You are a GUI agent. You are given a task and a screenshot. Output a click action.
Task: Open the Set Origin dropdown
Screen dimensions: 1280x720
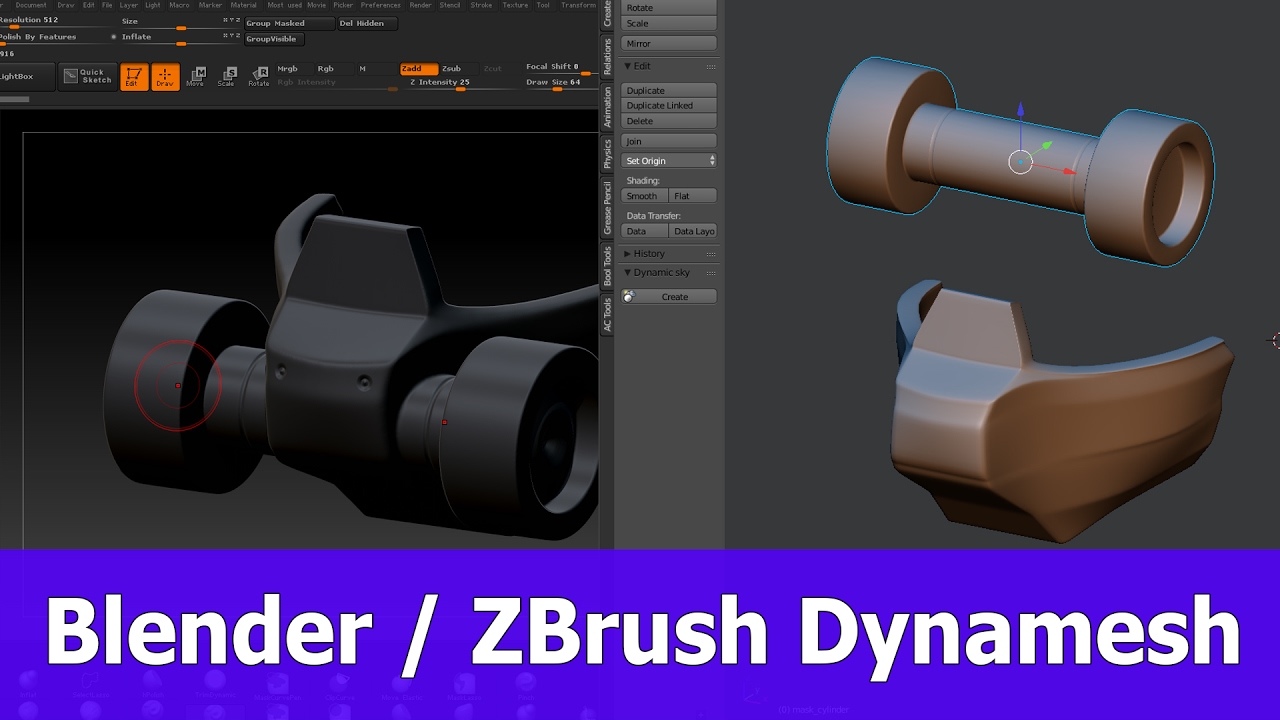[669, 161]
